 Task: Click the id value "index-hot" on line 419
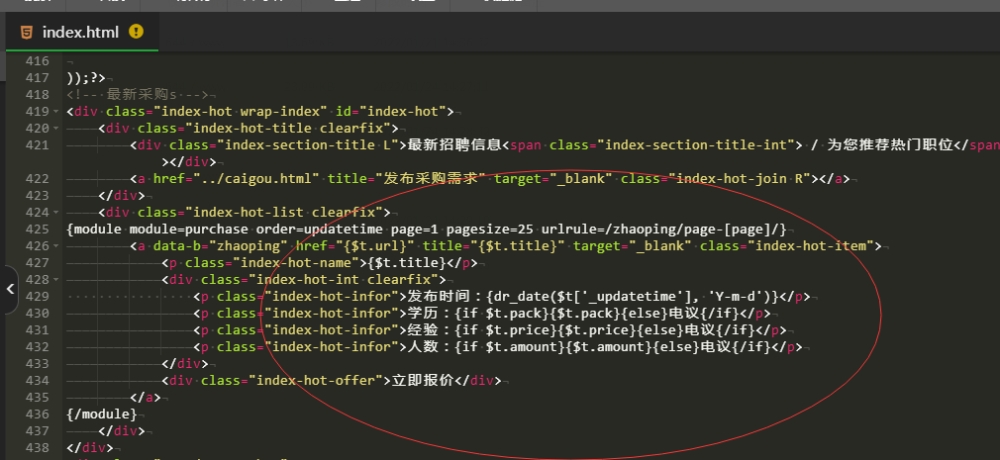402,112
